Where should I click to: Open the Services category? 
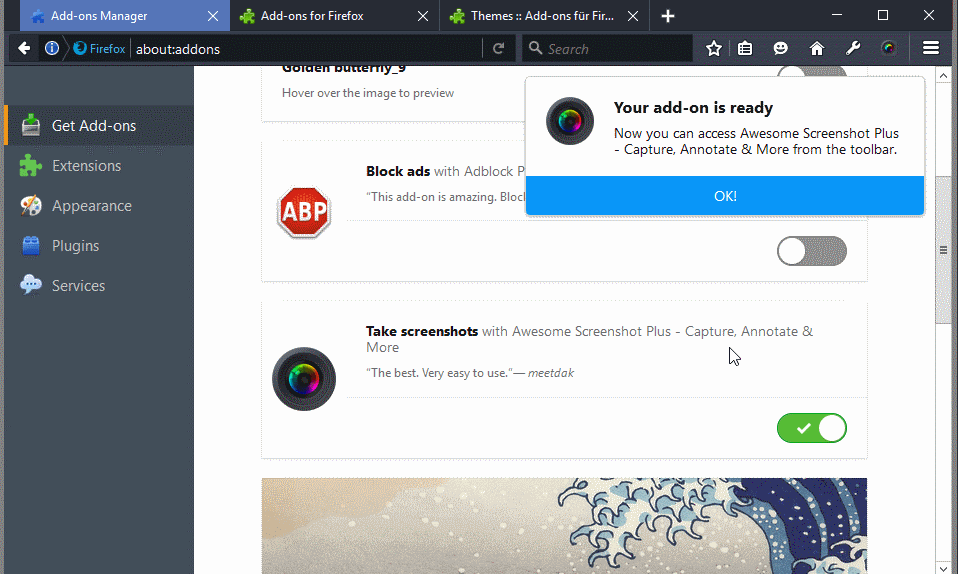(x=99, y=285)
